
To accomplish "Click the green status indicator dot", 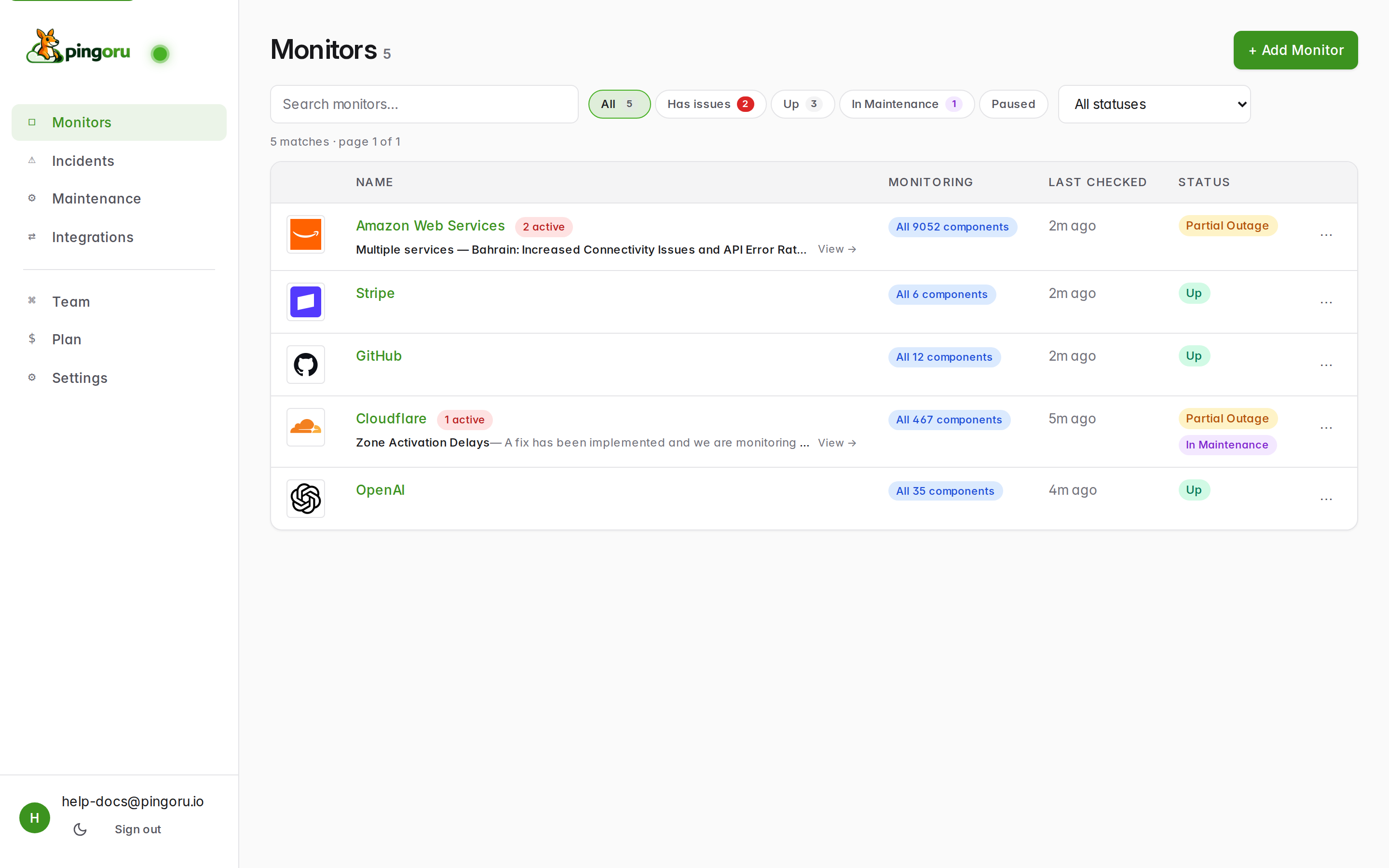I will pos(160,54).
